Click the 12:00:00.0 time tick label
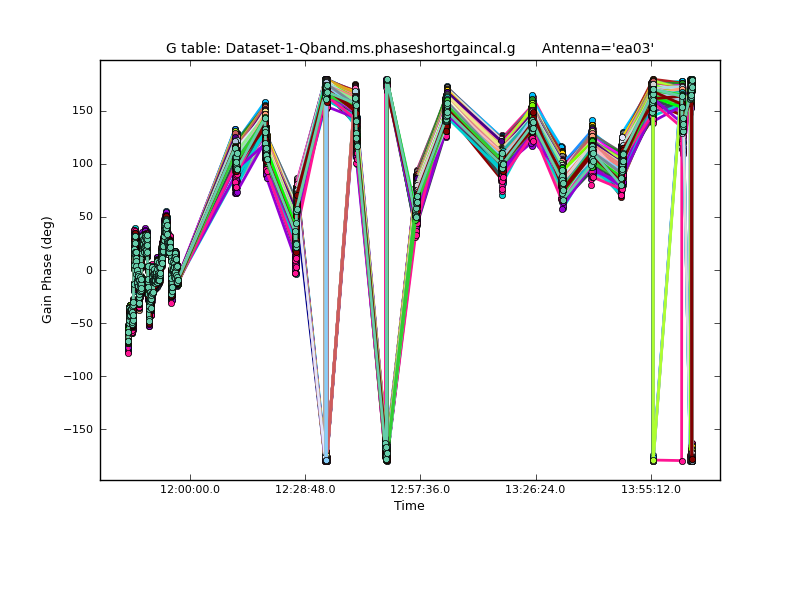Image resolution: width=800 pixels, height=600 pixels. click(x=190, y=489)
